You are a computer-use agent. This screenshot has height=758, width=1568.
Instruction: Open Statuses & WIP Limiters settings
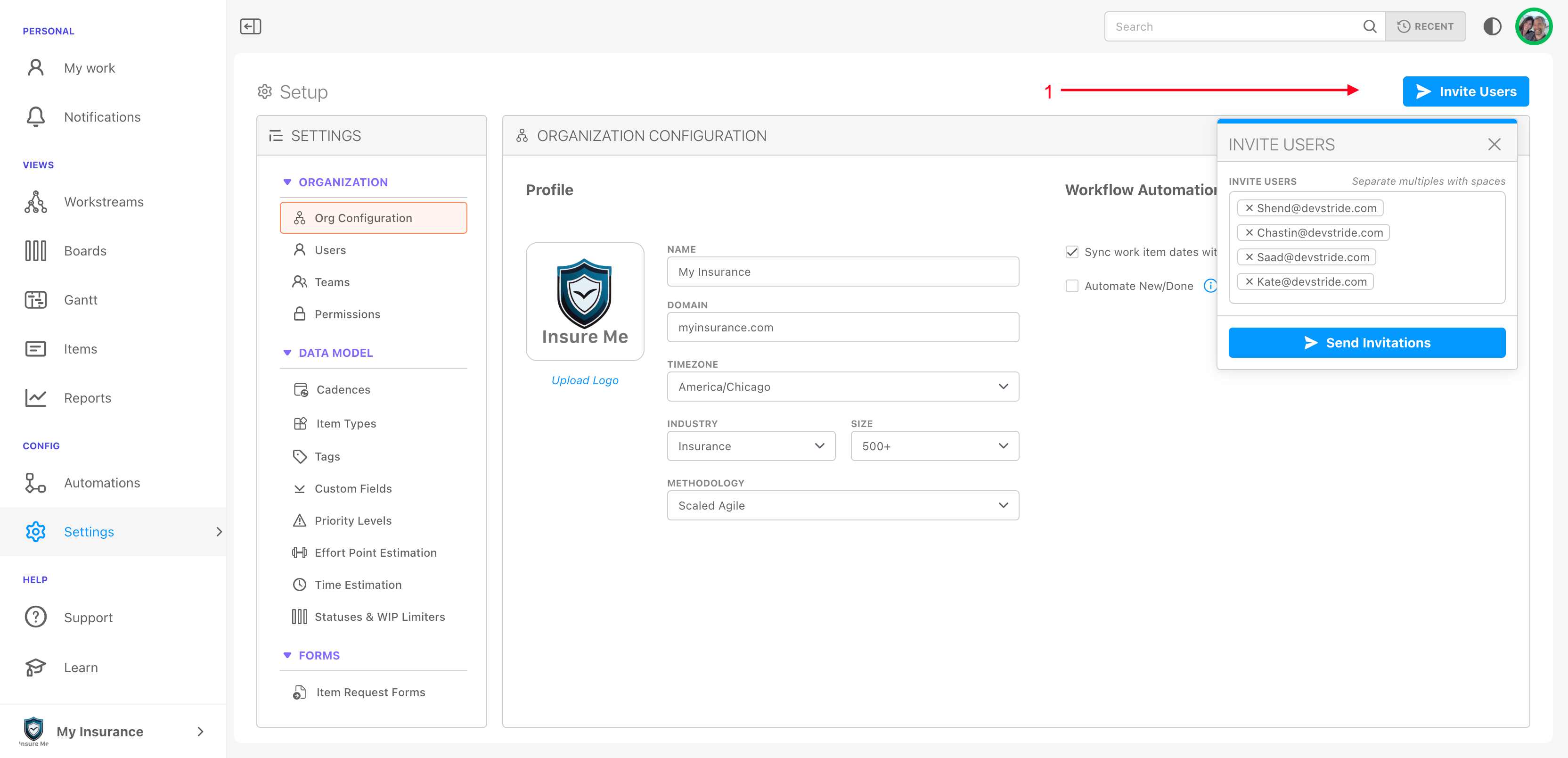(379, 617)
